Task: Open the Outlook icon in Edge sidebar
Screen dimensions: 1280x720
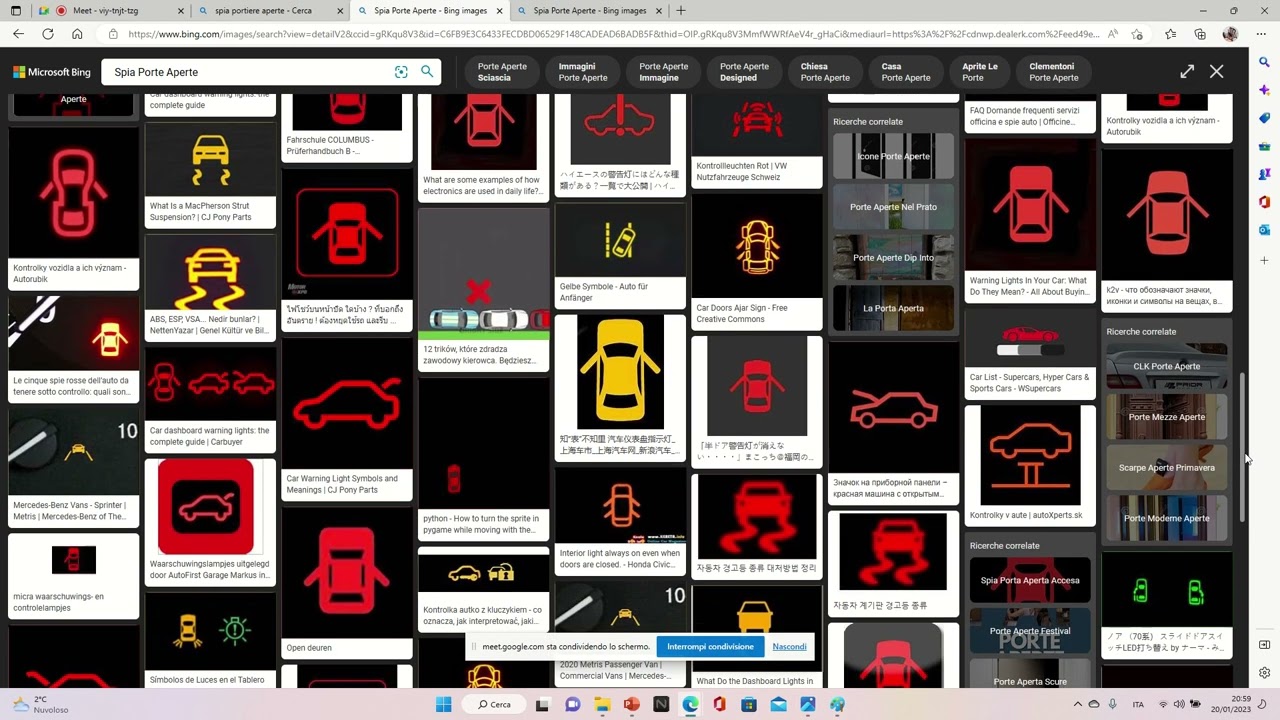Action: point(1265,230)
